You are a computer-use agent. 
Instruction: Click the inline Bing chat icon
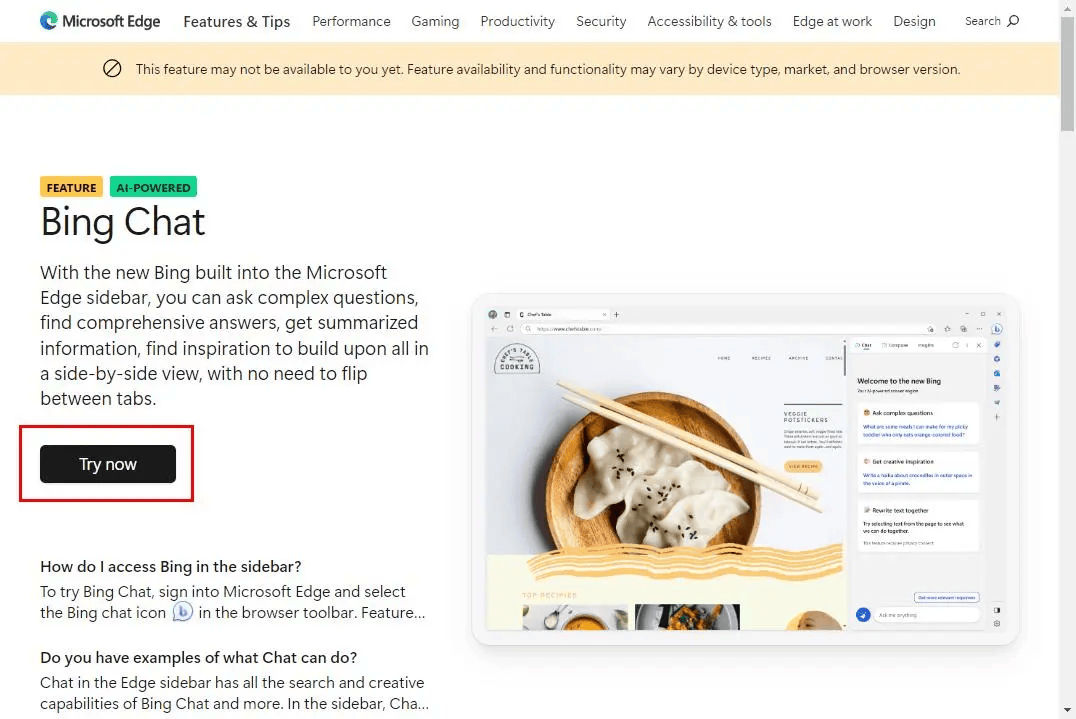coord(182,612)
